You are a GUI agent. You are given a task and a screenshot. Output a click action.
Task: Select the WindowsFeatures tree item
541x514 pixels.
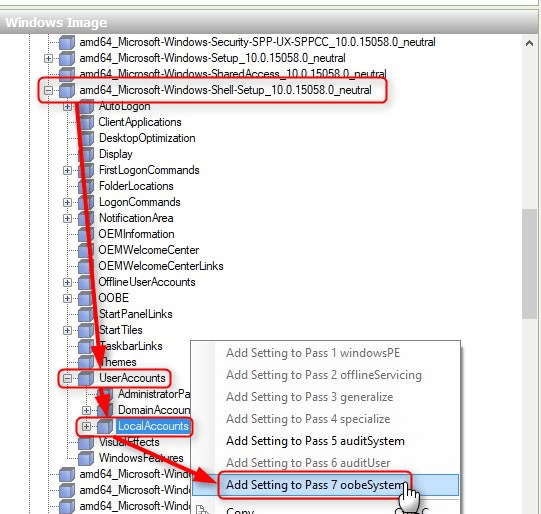141,458
